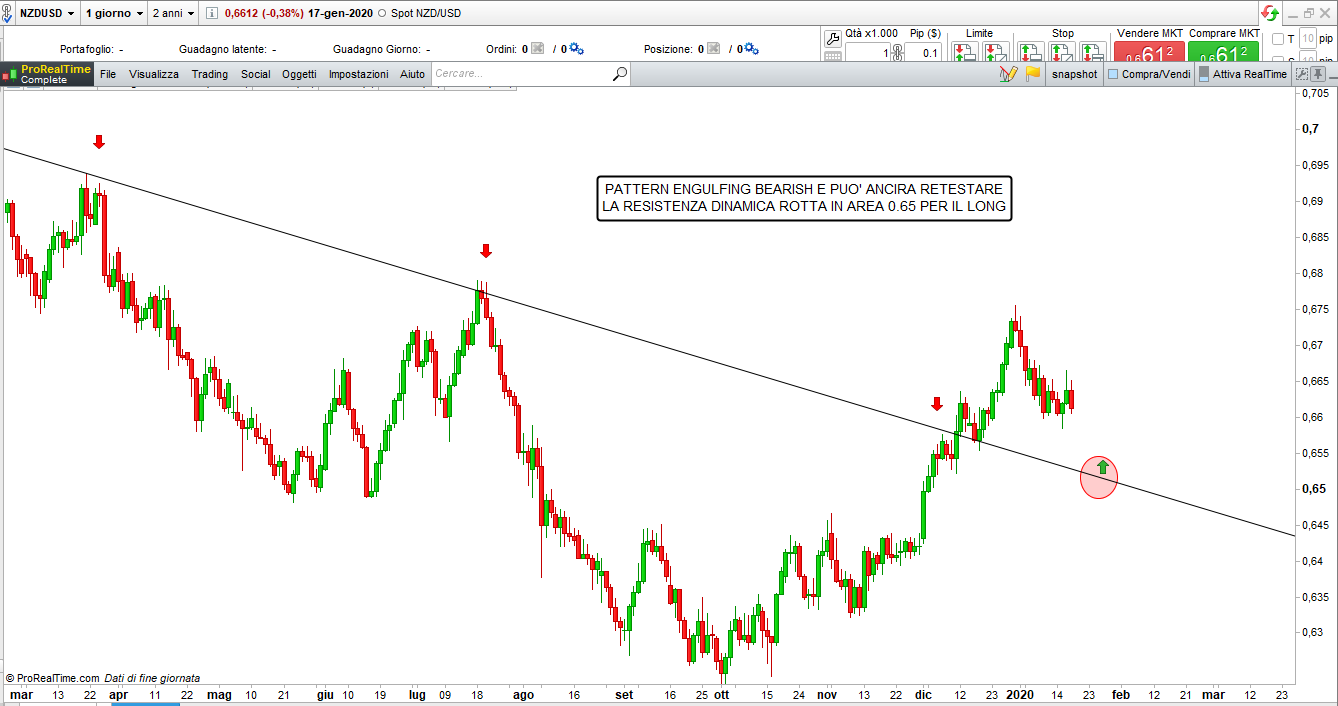Toggle Attiva RealTime switch
1338x706 pixels.
pyautogui.click(x=1203, y=74)
